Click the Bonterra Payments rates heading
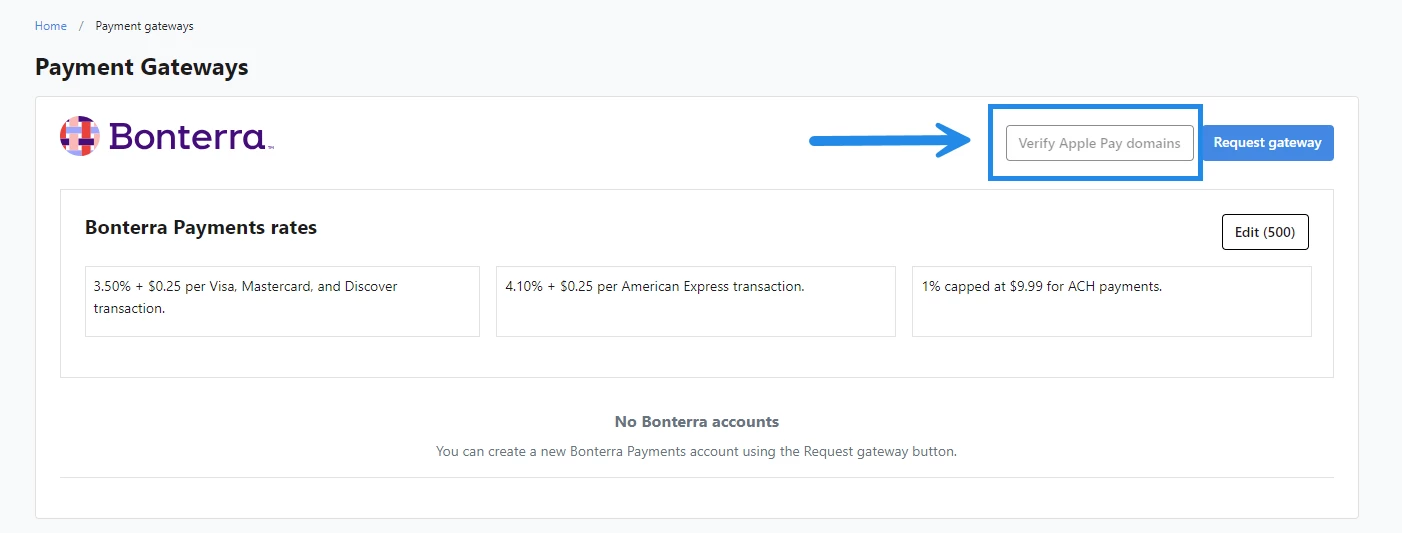Viewport: 1402px width, 533px height. [201, 228]
